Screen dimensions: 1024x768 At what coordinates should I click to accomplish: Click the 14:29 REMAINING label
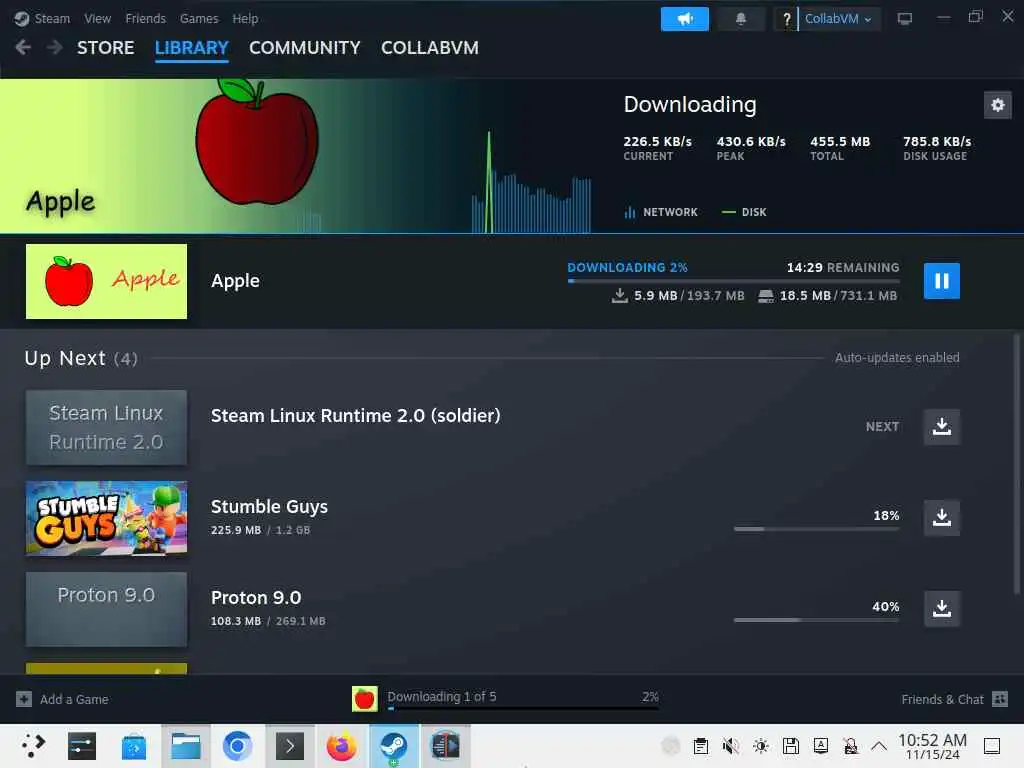(x=842, y=267)
